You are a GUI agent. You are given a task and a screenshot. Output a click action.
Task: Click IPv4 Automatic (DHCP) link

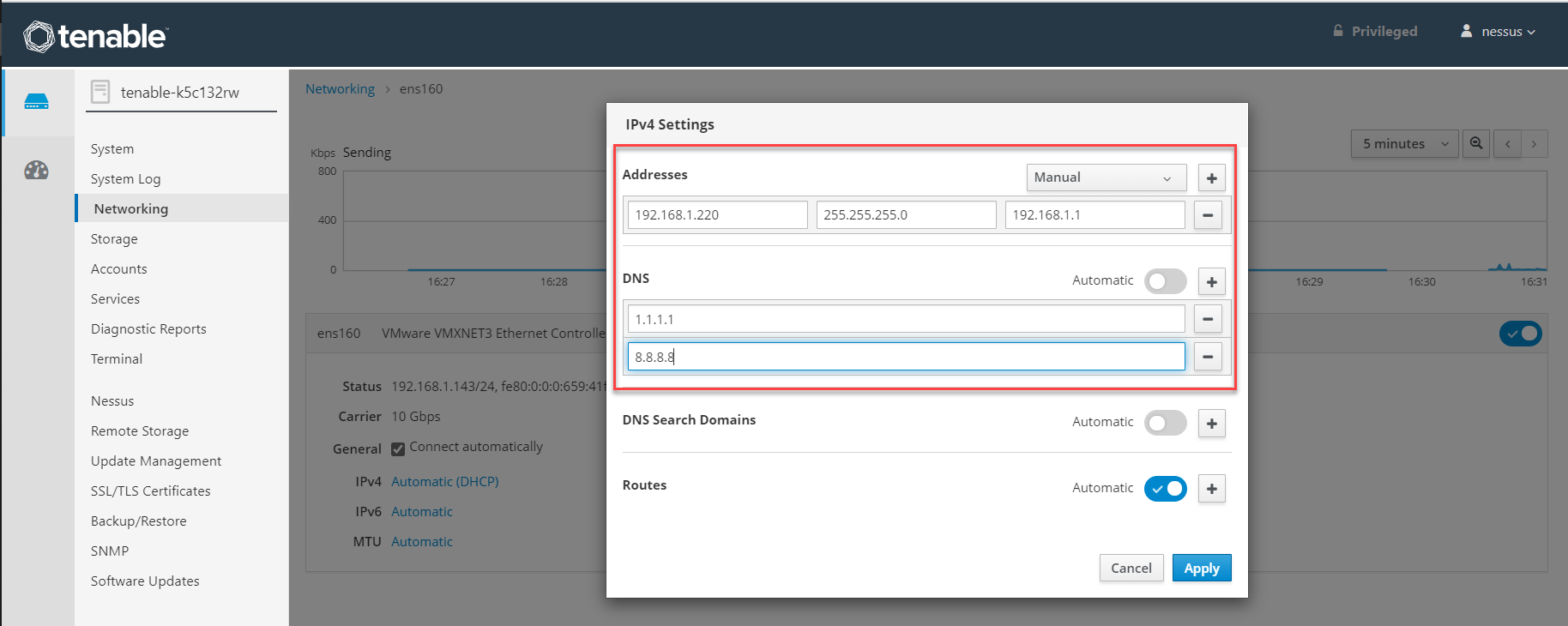445,482
